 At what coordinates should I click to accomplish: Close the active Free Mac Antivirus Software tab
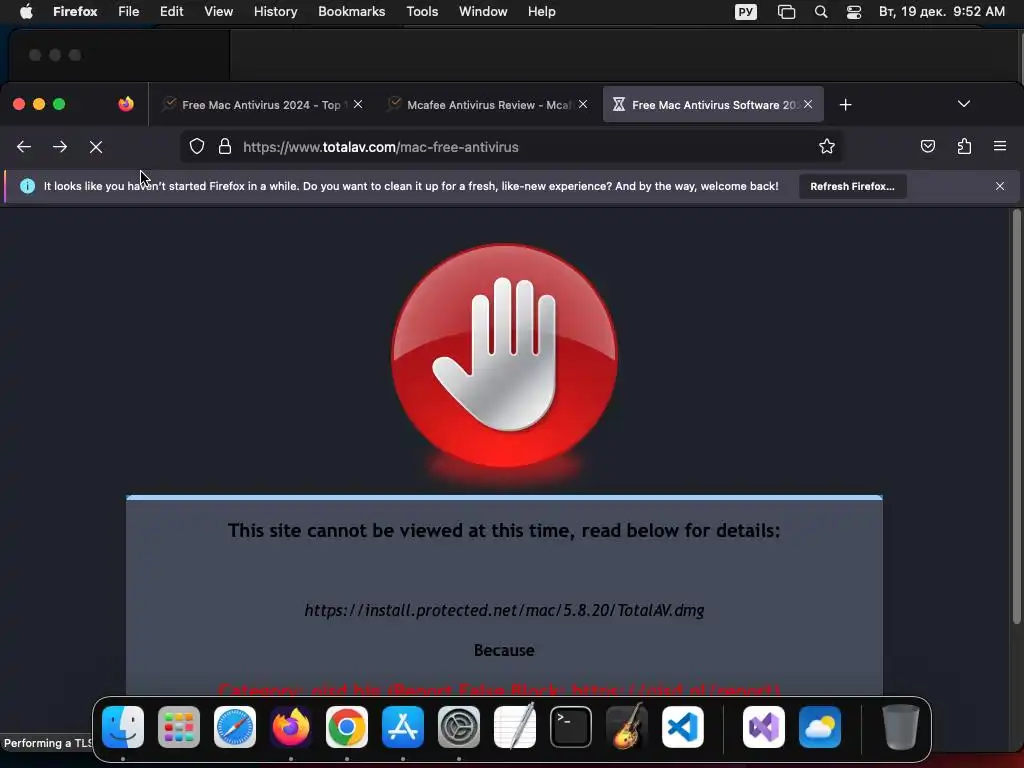coord(808,104)
